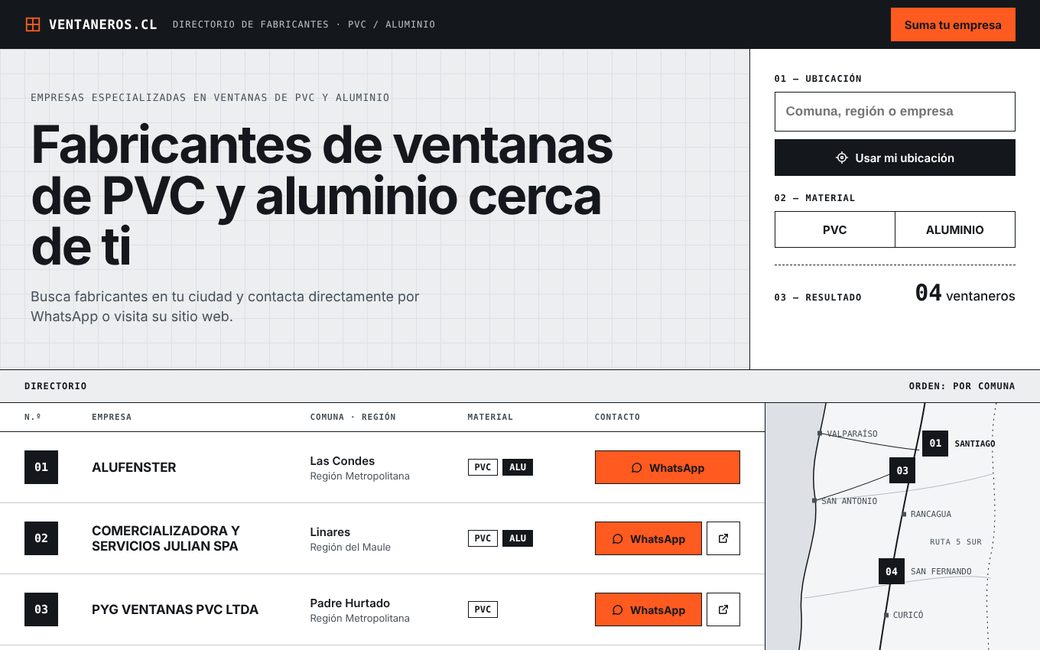Click the chat bubble icon in PYG Ventanas WhatsApp button

click(x=618, y=610)
